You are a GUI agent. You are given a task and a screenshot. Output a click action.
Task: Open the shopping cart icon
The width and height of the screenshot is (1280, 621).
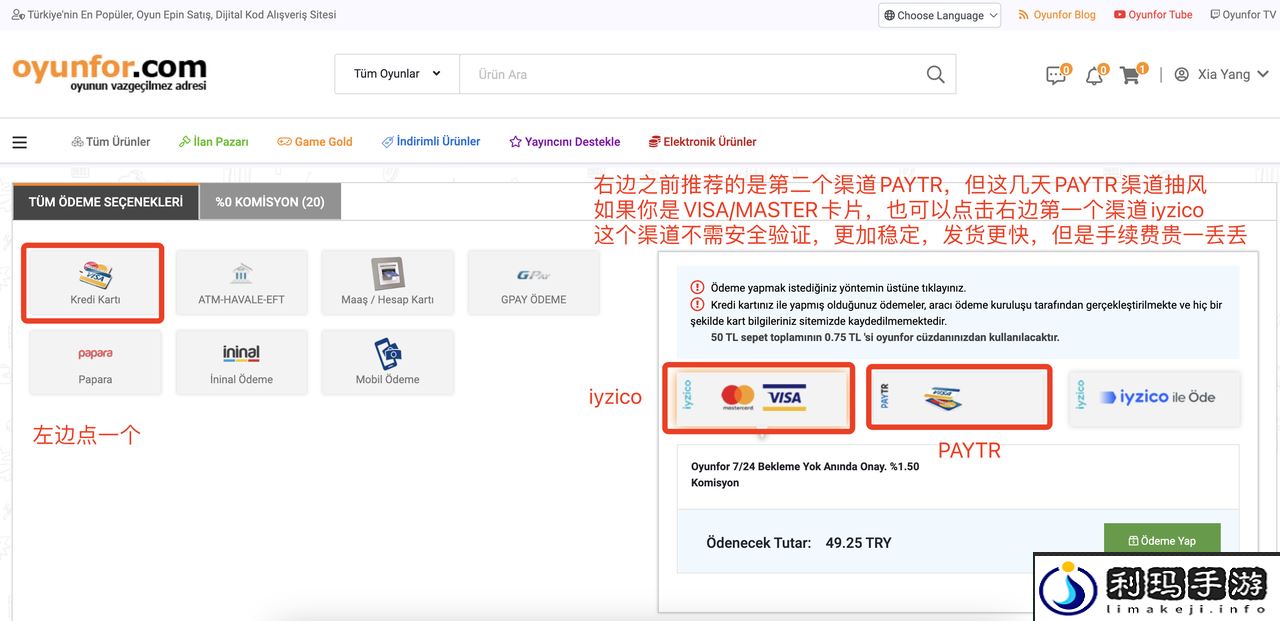(x=1130, y=75)
